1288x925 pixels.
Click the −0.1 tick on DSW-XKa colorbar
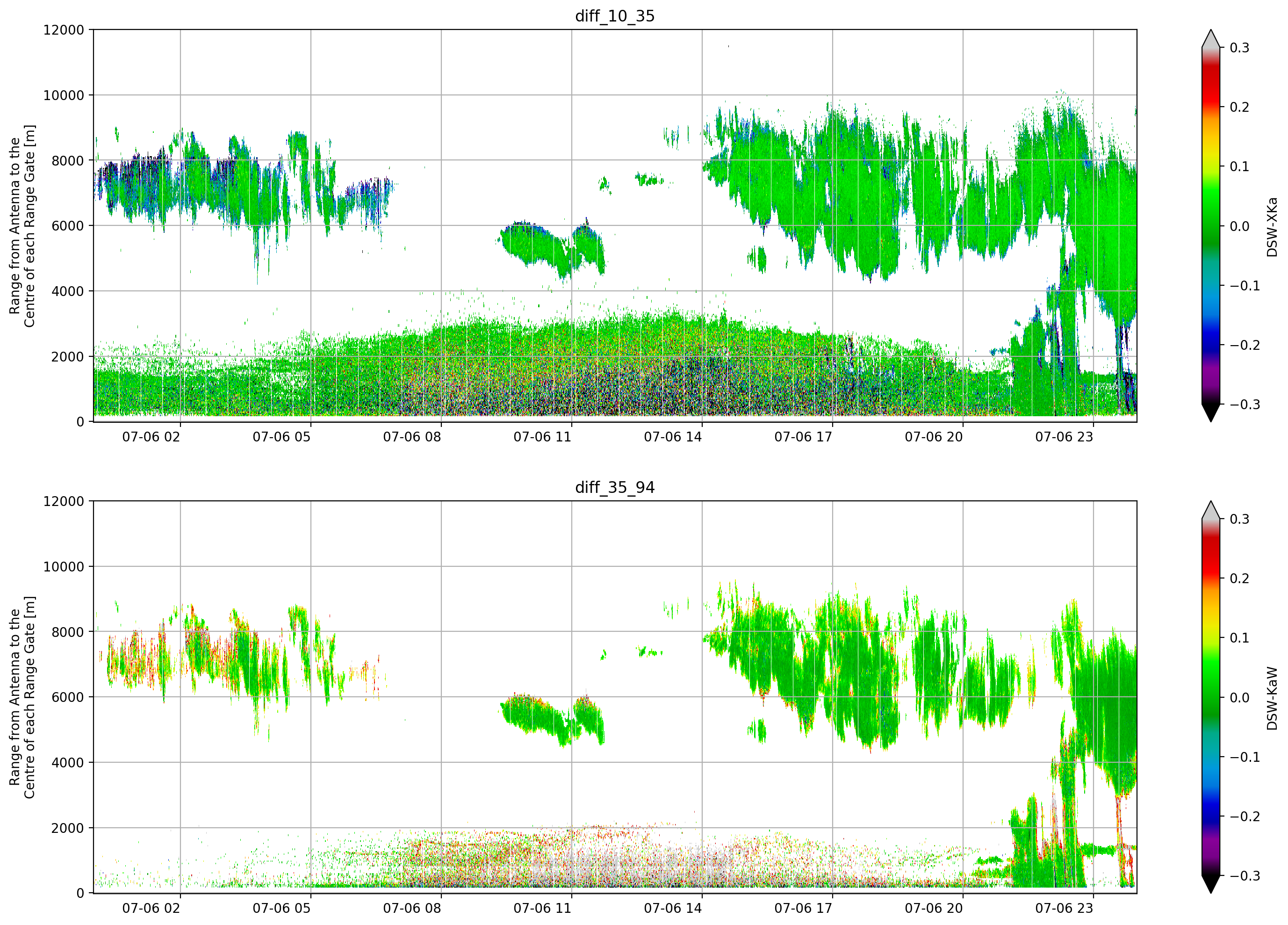pyautogui.click(x=1245, y=286)
